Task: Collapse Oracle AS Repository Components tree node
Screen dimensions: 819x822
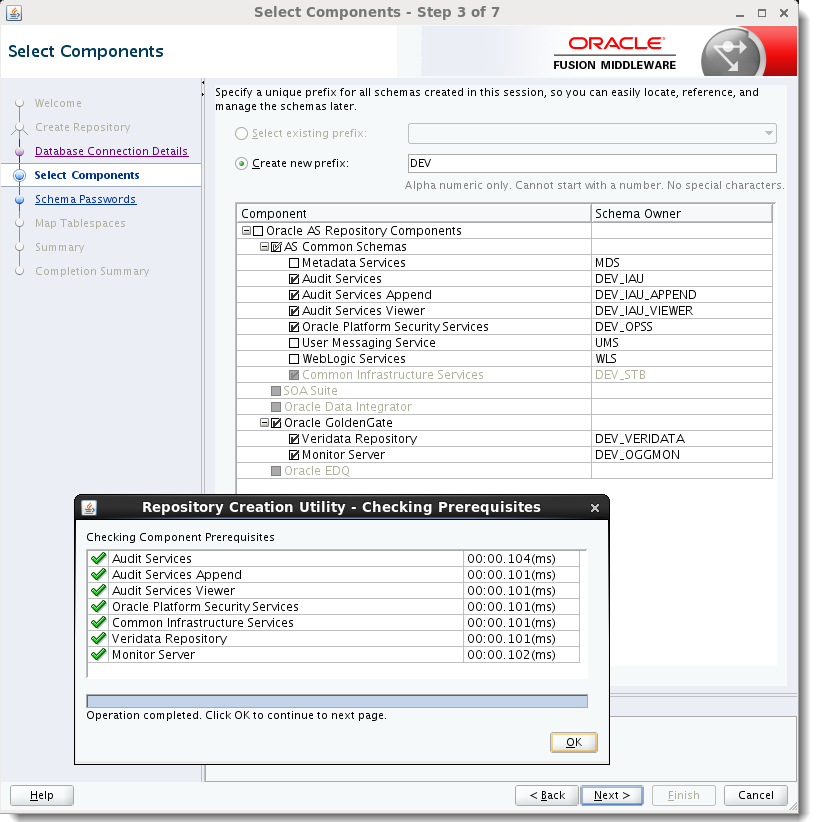Action: click(x=246, y=231)
